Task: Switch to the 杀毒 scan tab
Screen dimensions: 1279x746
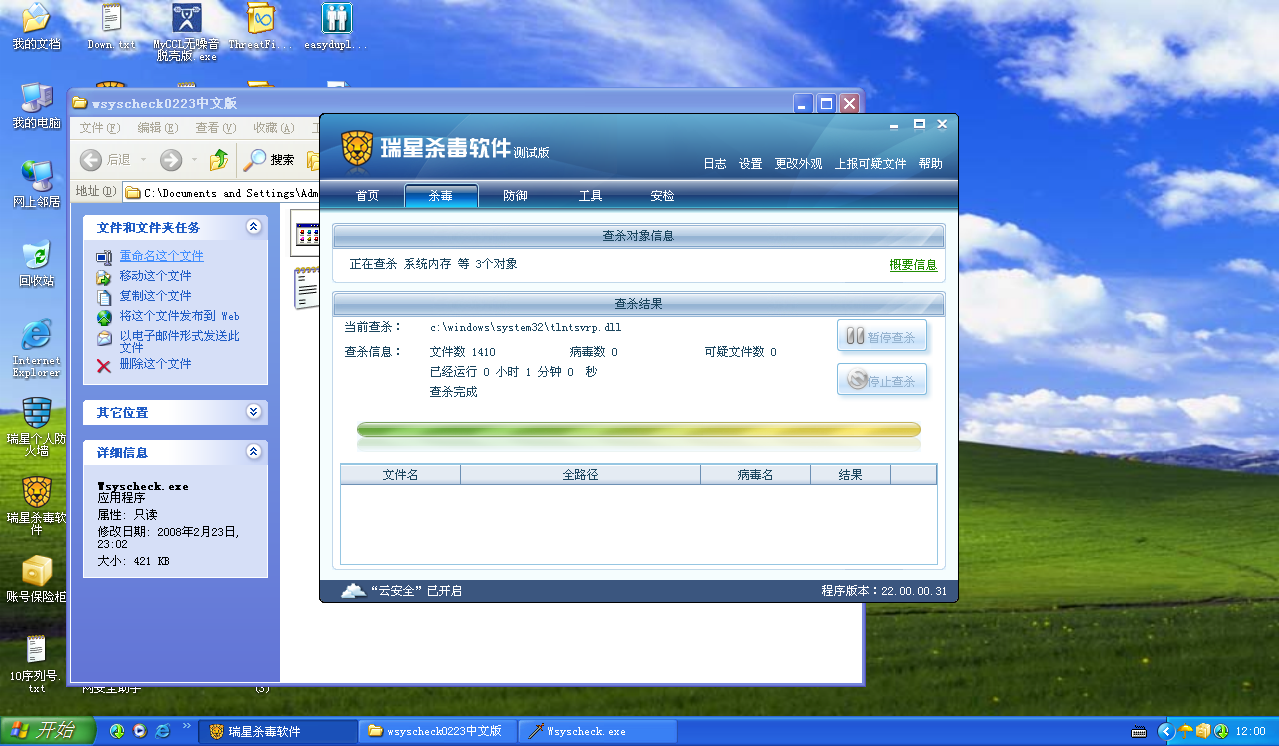Action: pyautogui.click(x=441, y=196)
